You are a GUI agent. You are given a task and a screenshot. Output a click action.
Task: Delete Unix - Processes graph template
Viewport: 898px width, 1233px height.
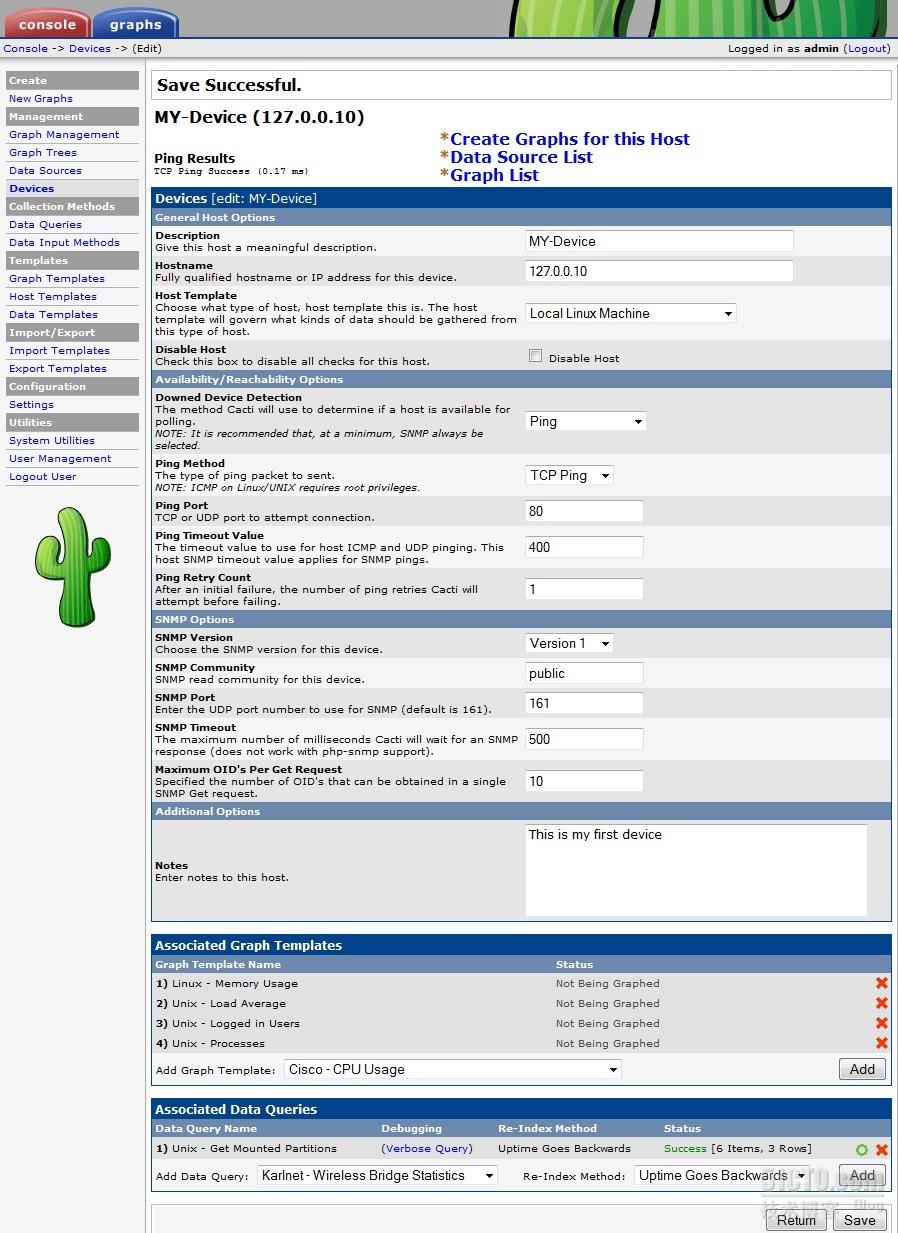click(x=881, y=1043)
